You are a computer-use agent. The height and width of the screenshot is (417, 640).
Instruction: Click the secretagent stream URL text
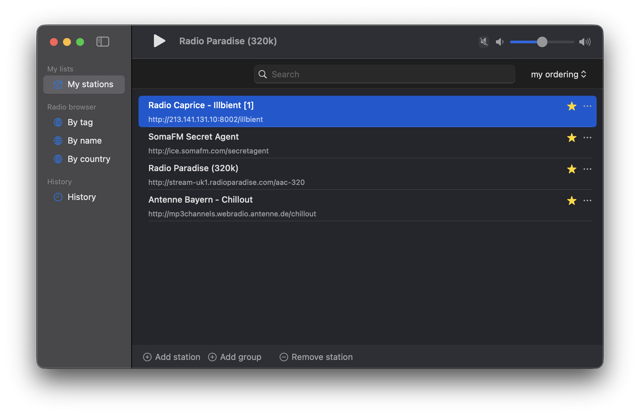[208, 151]
